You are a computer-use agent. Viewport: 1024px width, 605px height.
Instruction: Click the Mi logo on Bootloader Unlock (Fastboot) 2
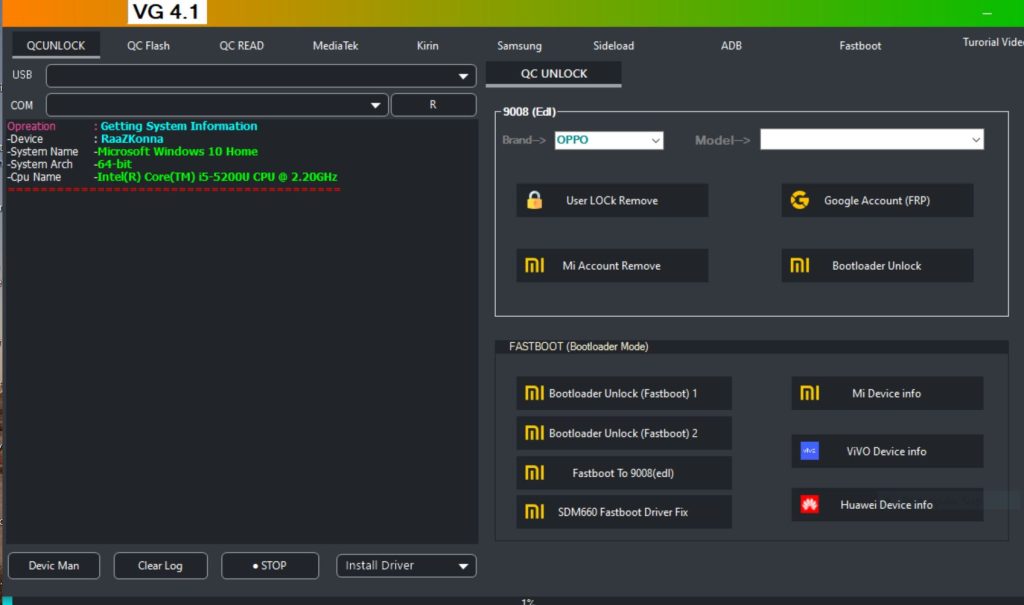coord(534,433)
